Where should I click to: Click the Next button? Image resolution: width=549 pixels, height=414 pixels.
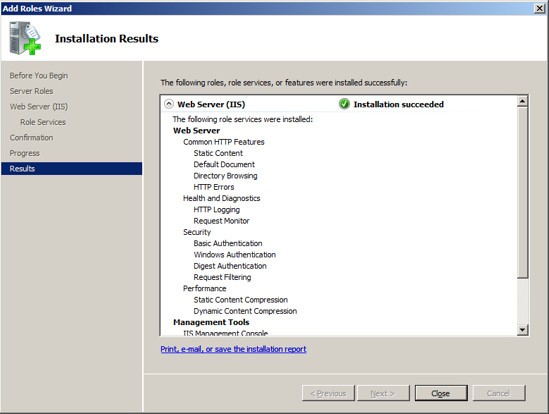(x=383, y=393)
